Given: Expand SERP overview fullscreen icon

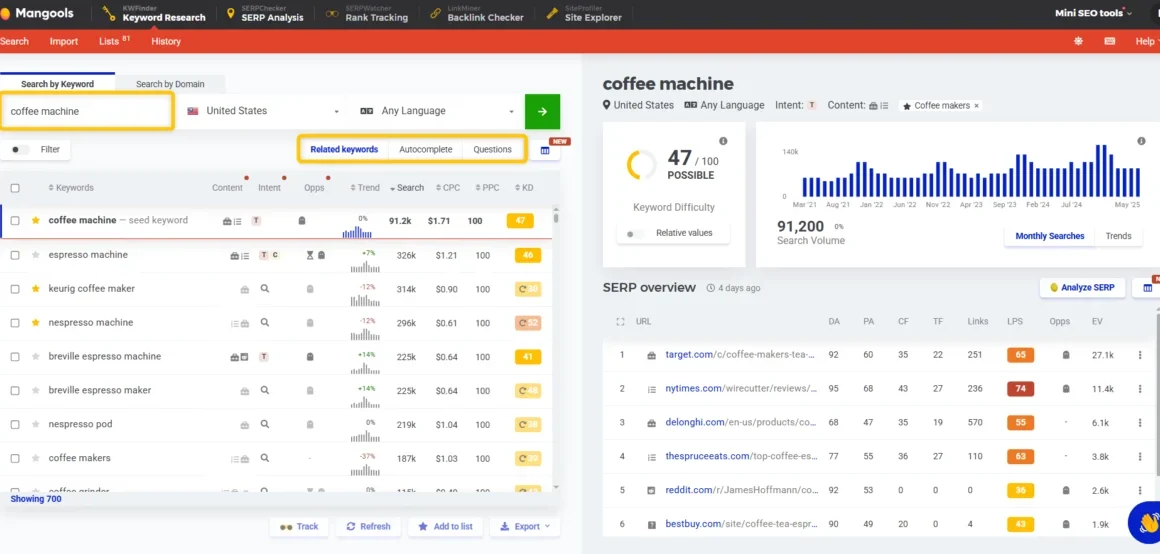Looking at the screenshot, I should 620,322.
